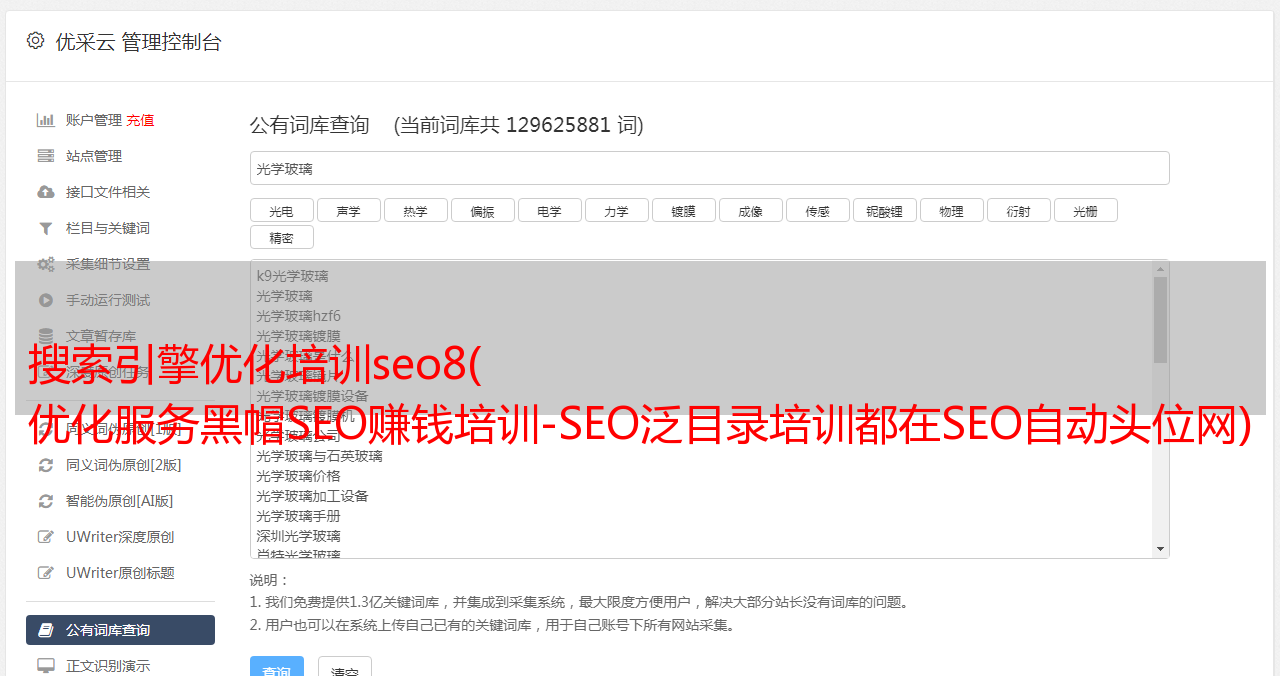Select the 光电 keyword tag
Viewport: 1280px width, 676px height.
(x=281, y=210)
